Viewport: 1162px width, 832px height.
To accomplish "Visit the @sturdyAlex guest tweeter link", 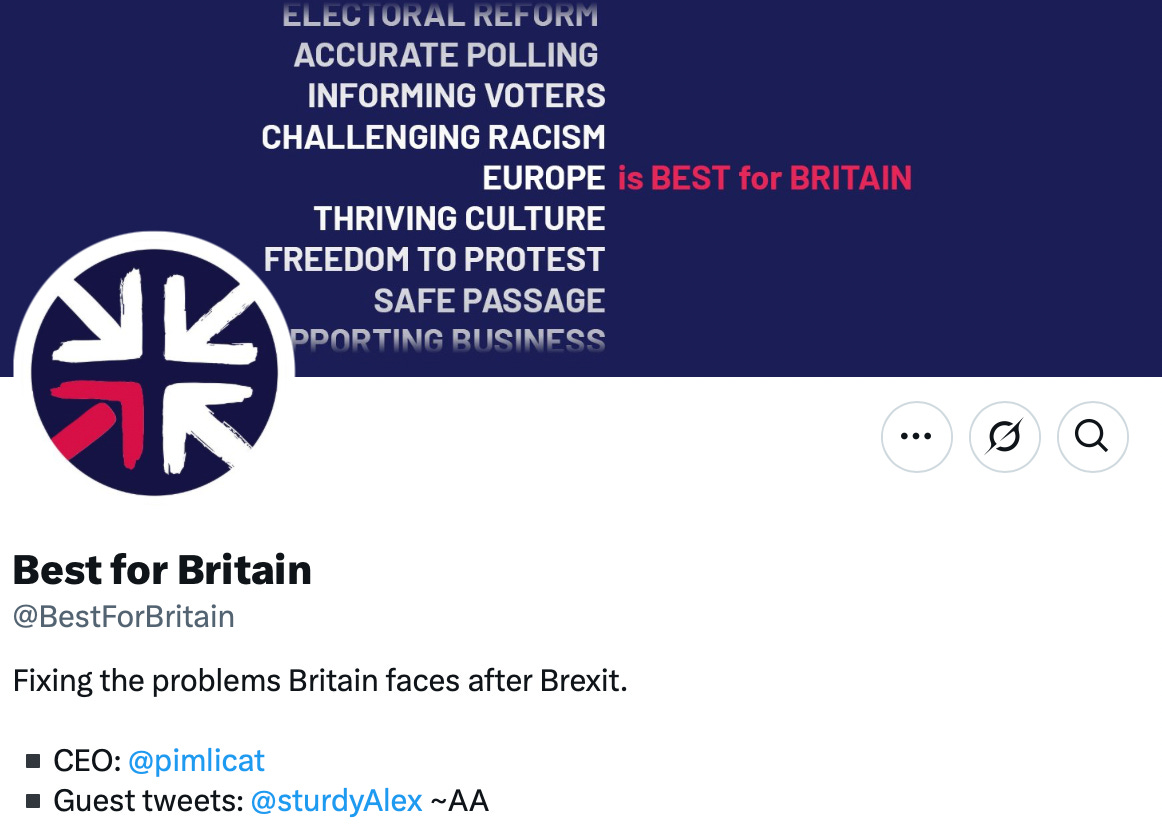I will click(x=336, y=801).
